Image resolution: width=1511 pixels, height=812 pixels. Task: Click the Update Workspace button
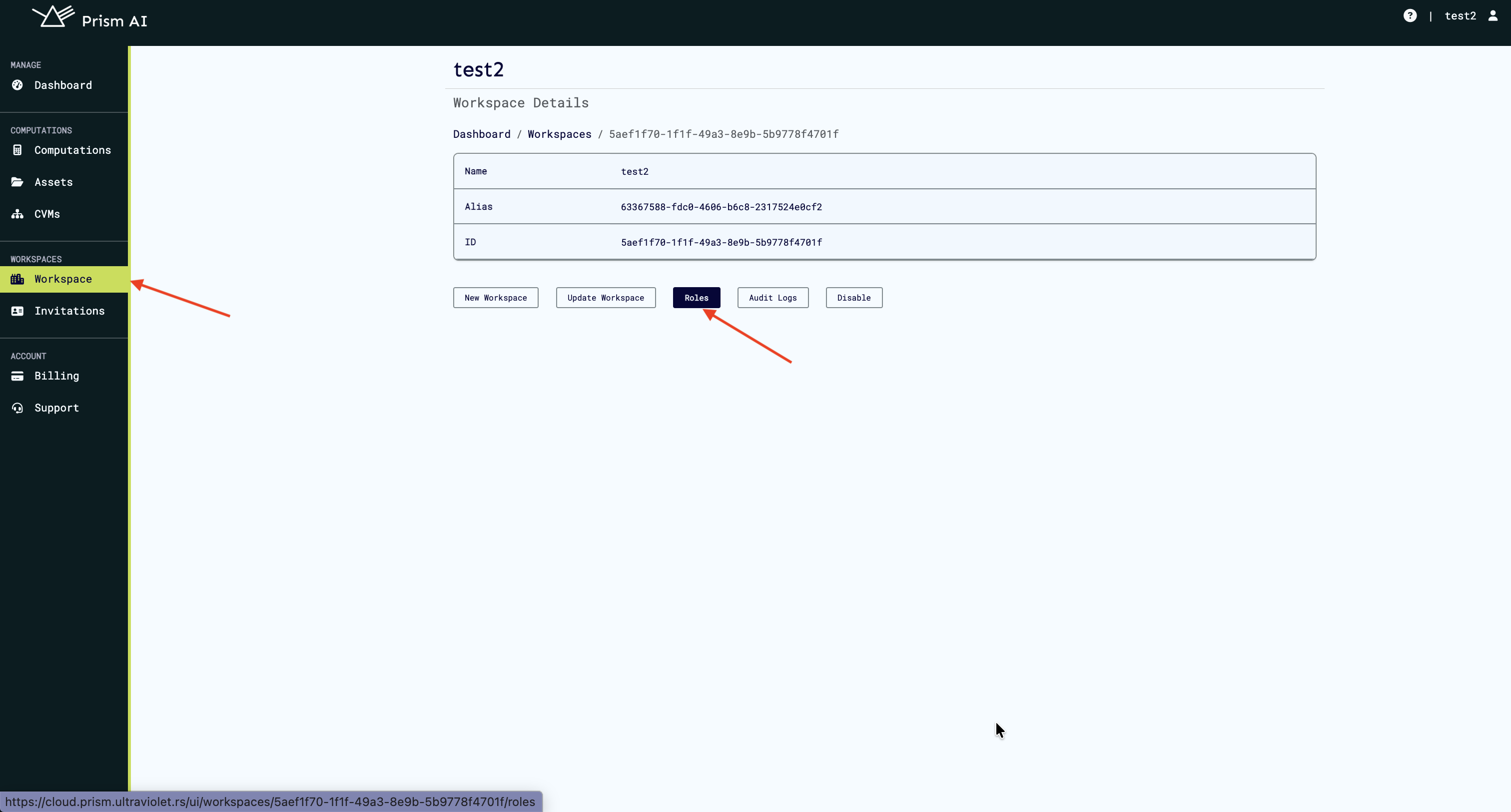coord(606,298)
